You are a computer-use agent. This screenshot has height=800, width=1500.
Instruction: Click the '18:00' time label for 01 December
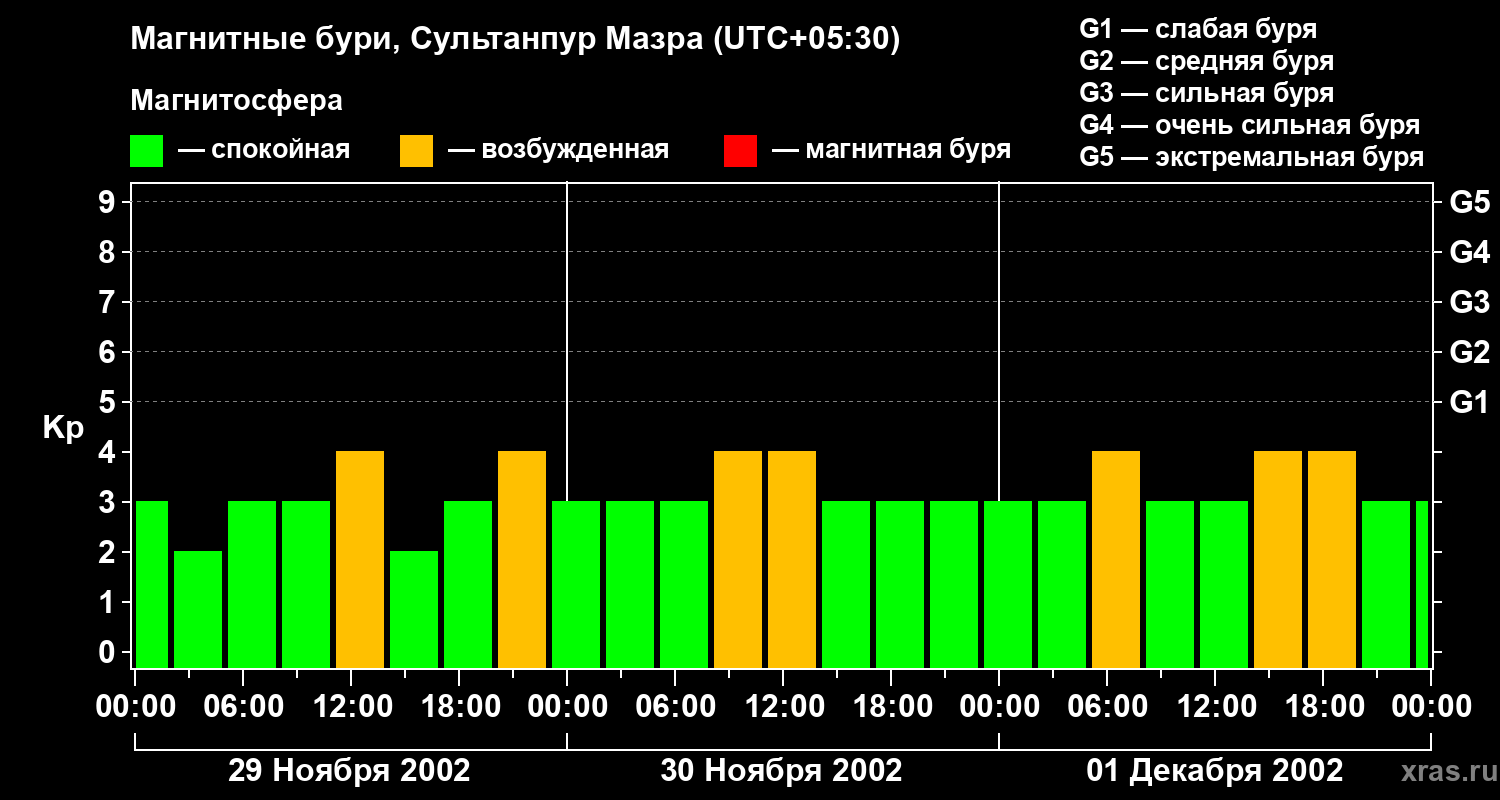pos(1323,706)
